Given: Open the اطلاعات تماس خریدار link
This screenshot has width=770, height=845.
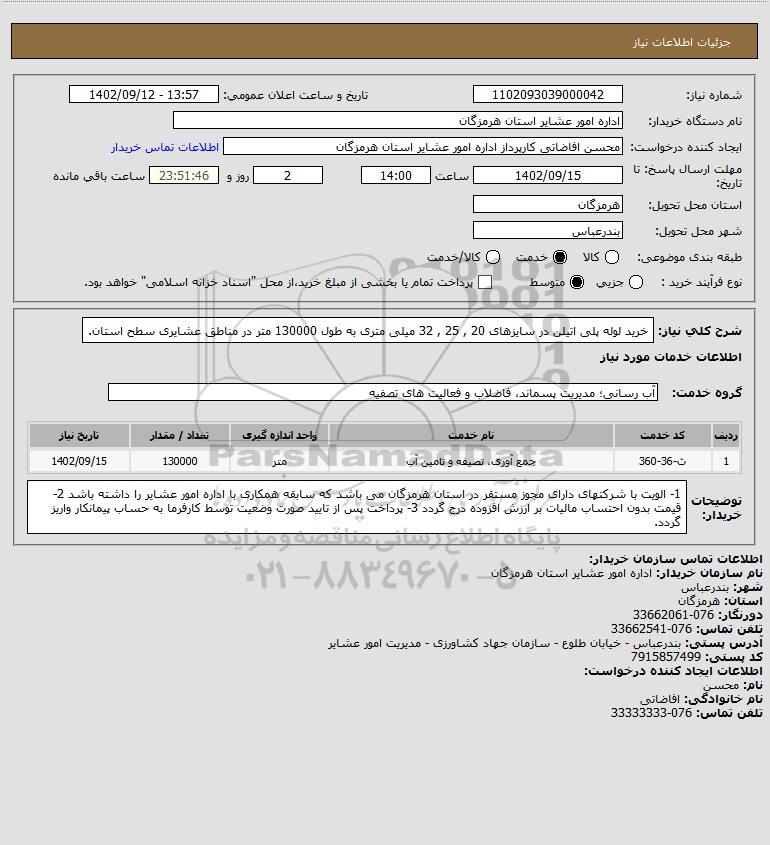Looking at the screenshot, I should coord(165,147).
